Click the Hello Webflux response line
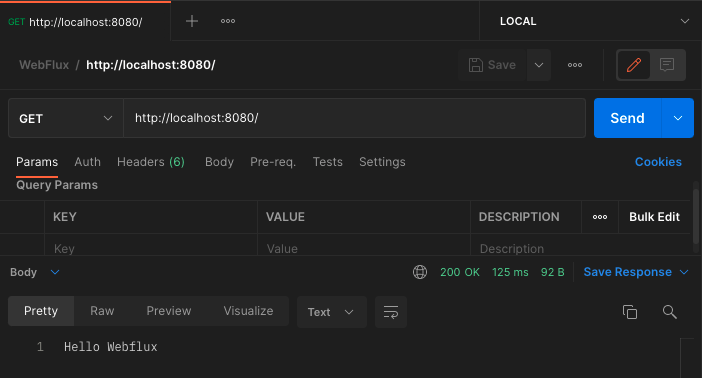This screenshot has width=702, height=378. pyautogui.click(x=111, y=347)
